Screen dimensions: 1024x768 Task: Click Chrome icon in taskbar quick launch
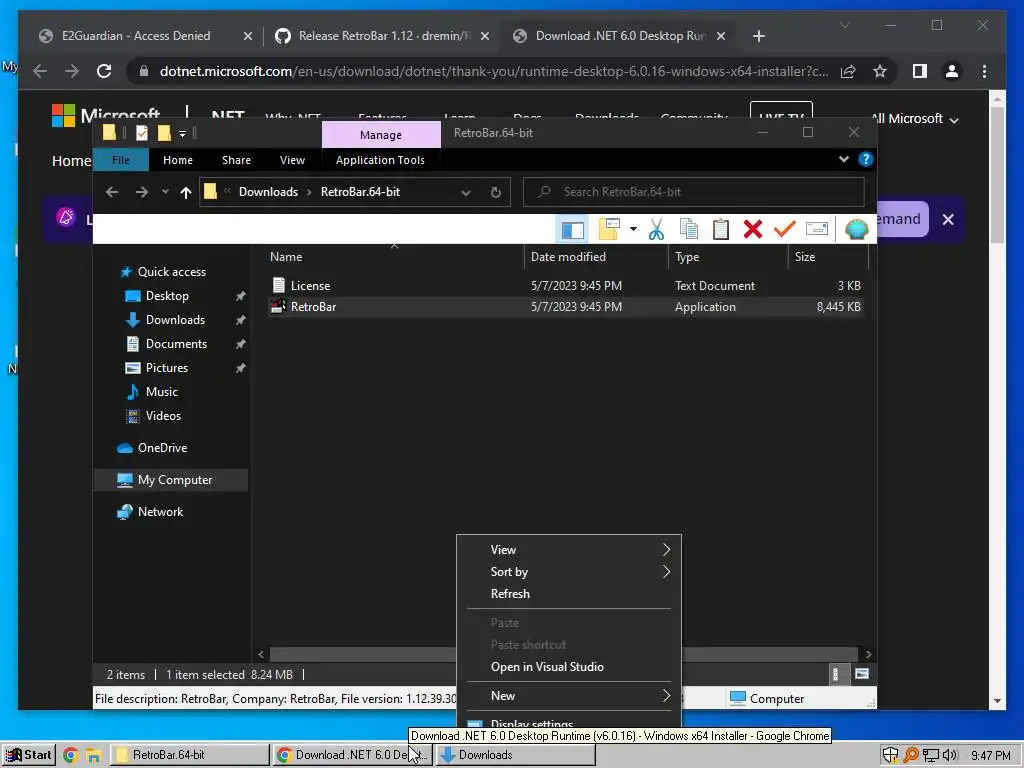tap(71, 755)
